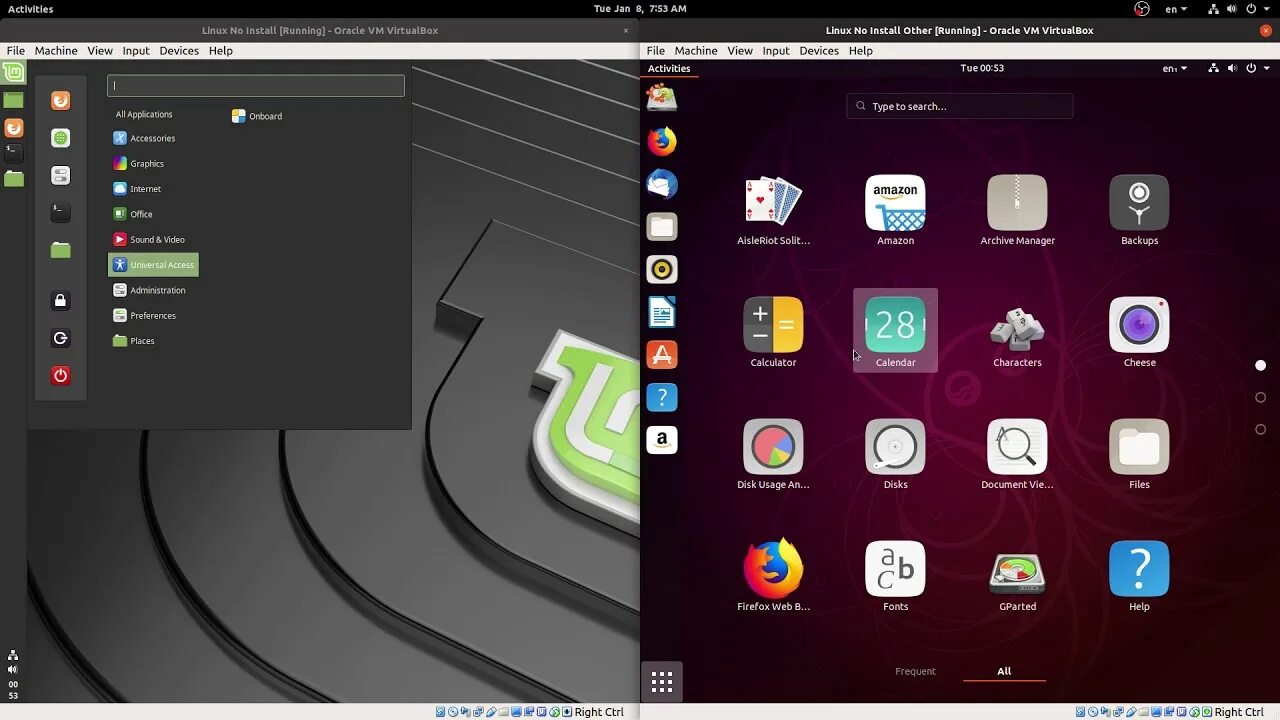1280x720 pixels.
Task: Click Activities in the host top bar
Action: (31, 9)
